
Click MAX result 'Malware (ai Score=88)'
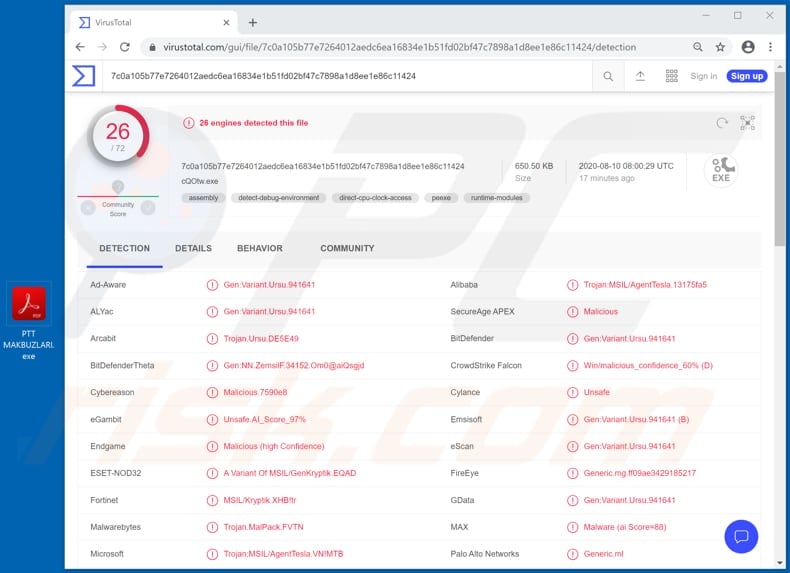(x=625, y=527)
